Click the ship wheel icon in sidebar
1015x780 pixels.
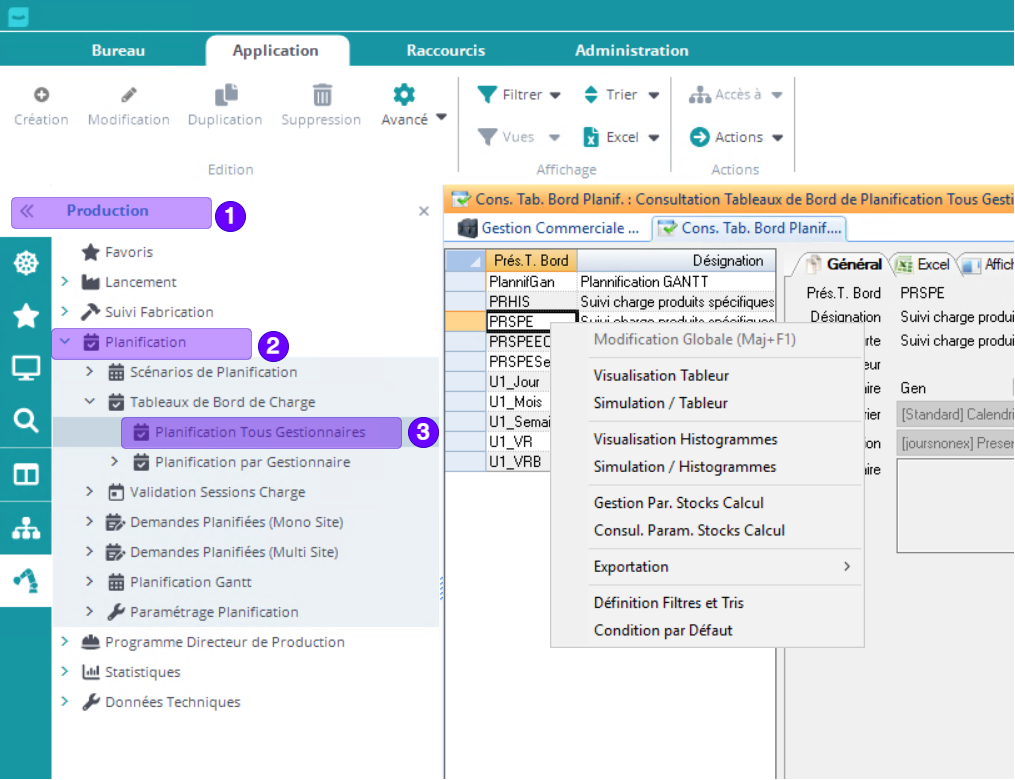(25, 263)
